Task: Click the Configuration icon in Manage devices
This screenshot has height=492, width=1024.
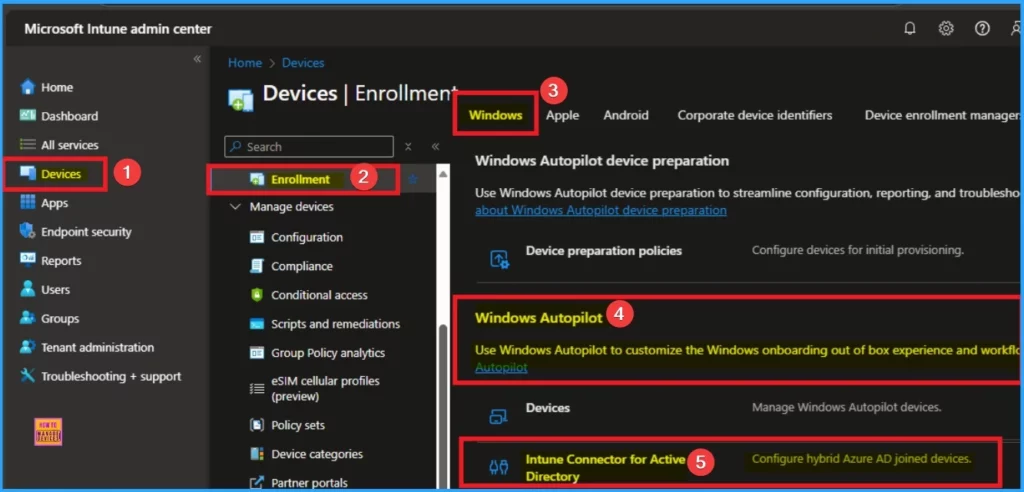Action: pyautogui.click(x=257, y=237)
